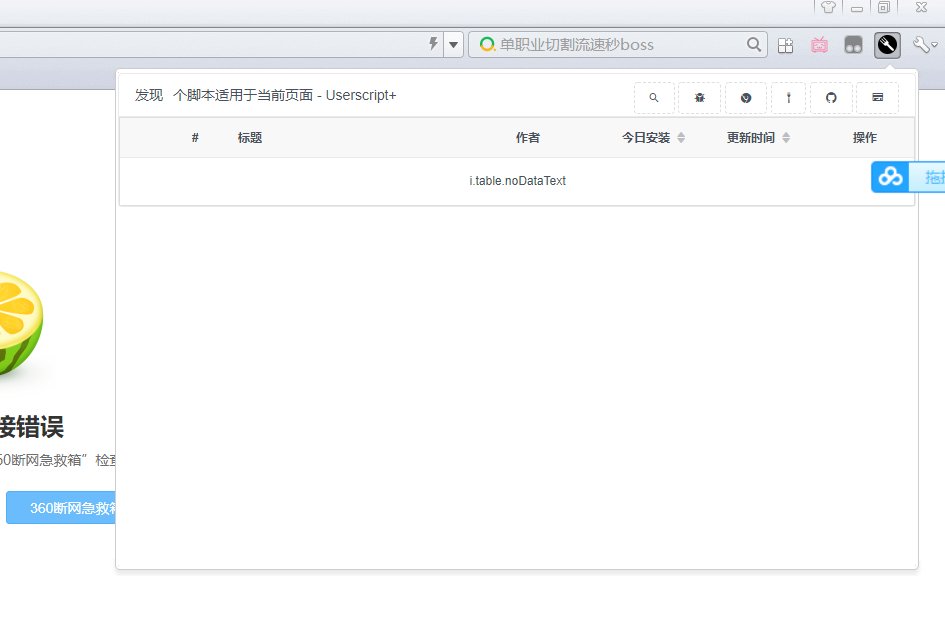Open the skin shirt icon in title bar
This screenshot has width=945, height=637.
(x=828, y=7)
